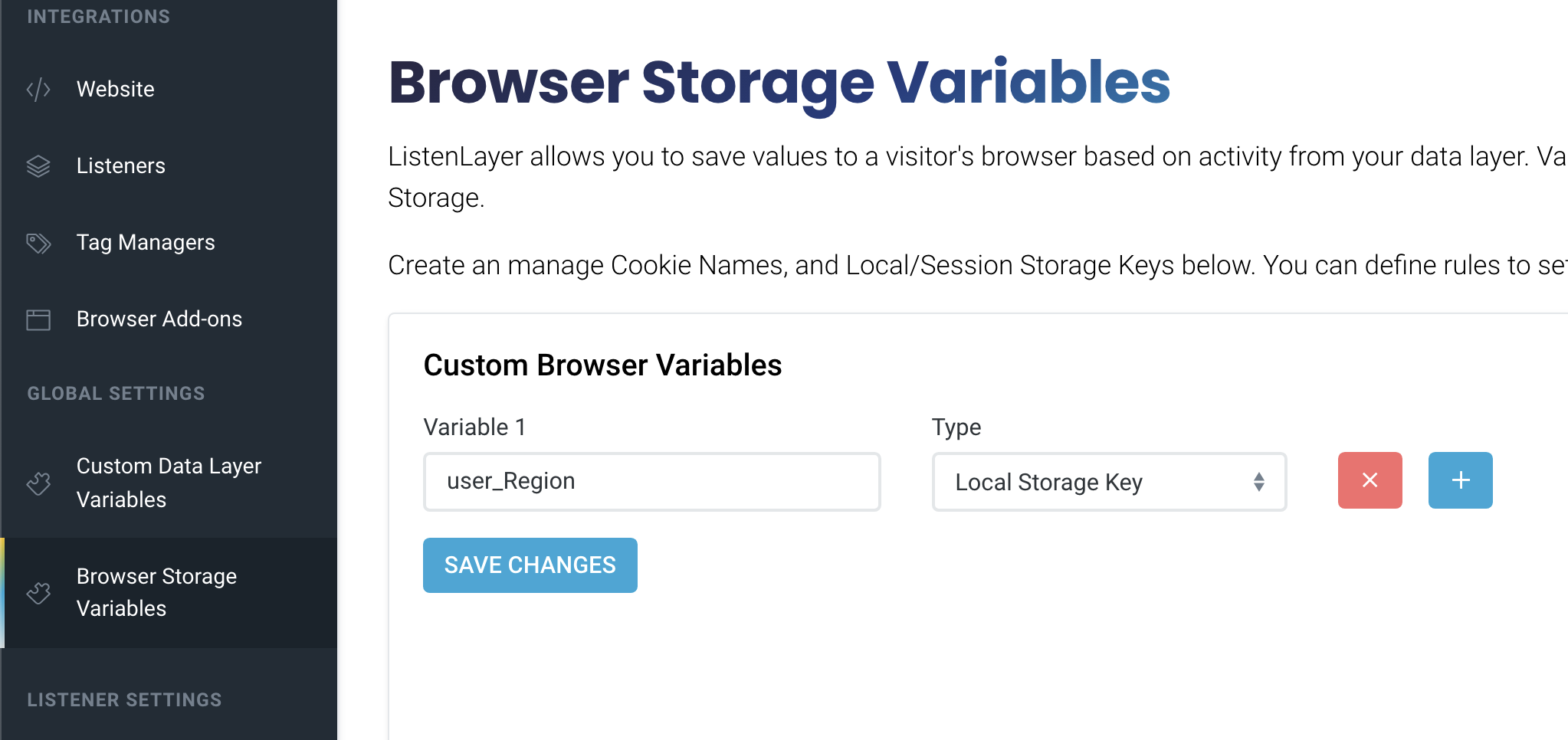Select the Listeners menu entry
This screenshot has height=740, width=1568.
tap(121, 165)
